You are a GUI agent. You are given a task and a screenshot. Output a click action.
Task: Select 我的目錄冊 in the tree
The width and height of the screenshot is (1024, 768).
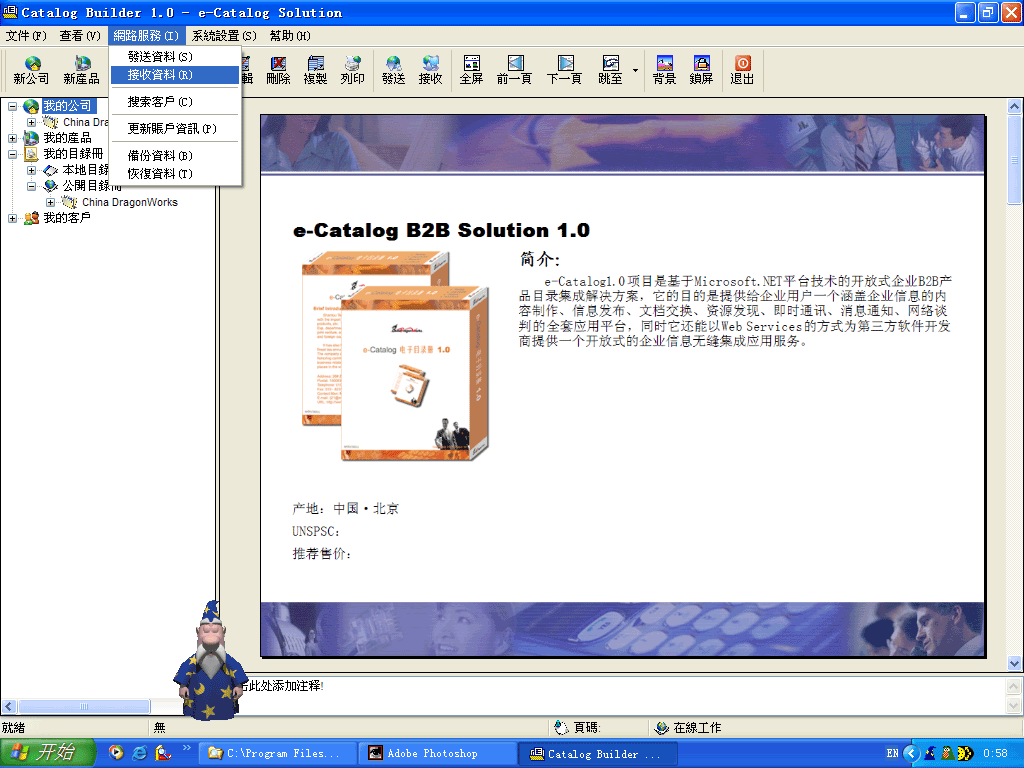click(73, 154)
